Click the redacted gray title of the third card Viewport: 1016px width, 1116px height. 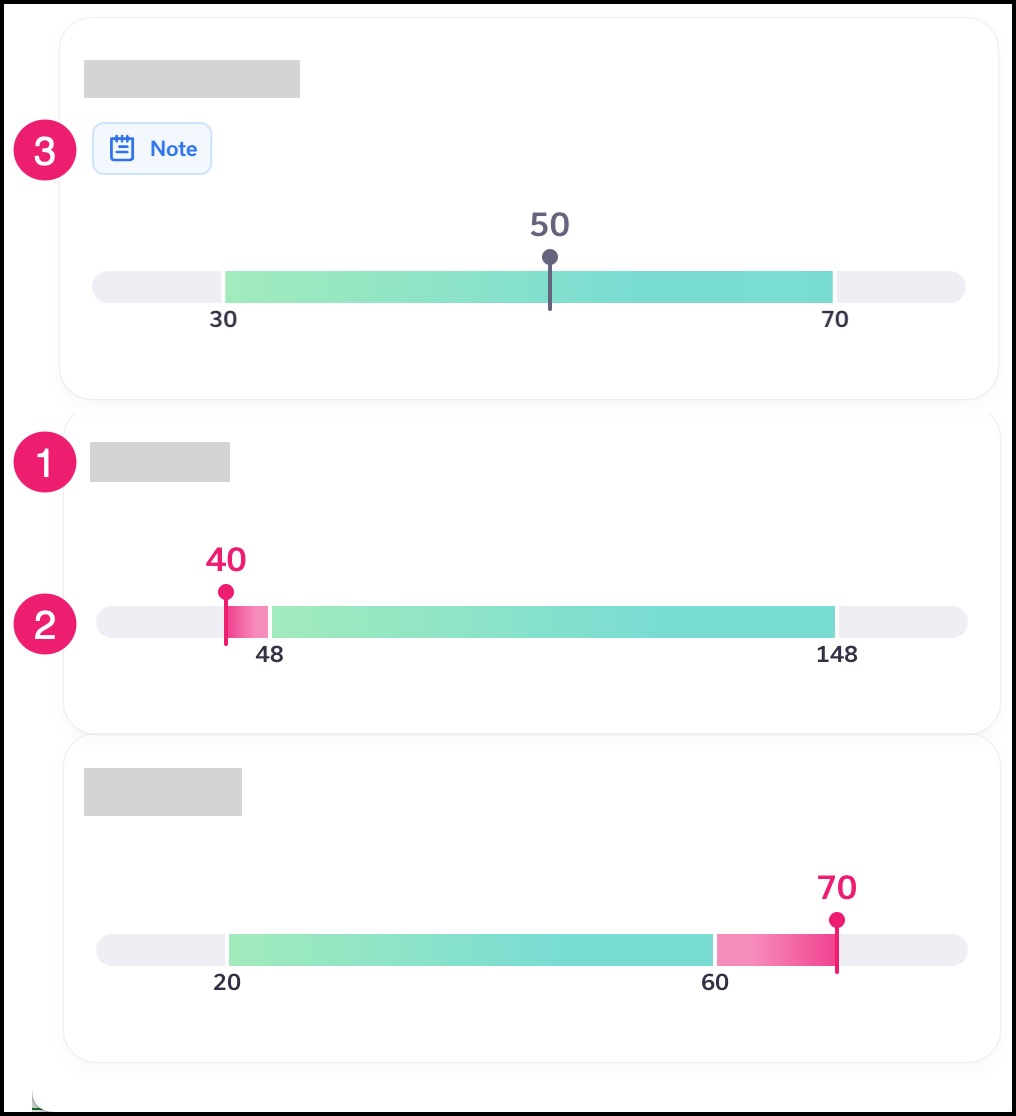(x=163, y=791)
